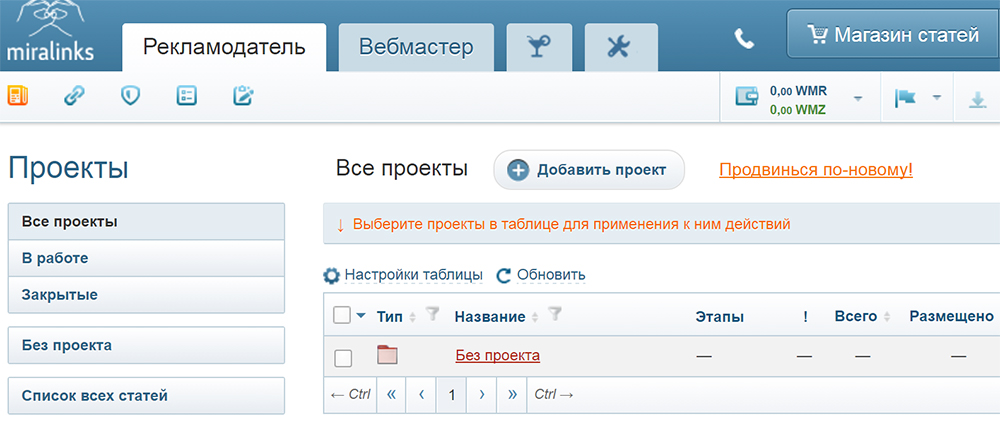Click the shield icon in toolbar
Screen dimensions: 1000x426
click(x=129, y=96)
